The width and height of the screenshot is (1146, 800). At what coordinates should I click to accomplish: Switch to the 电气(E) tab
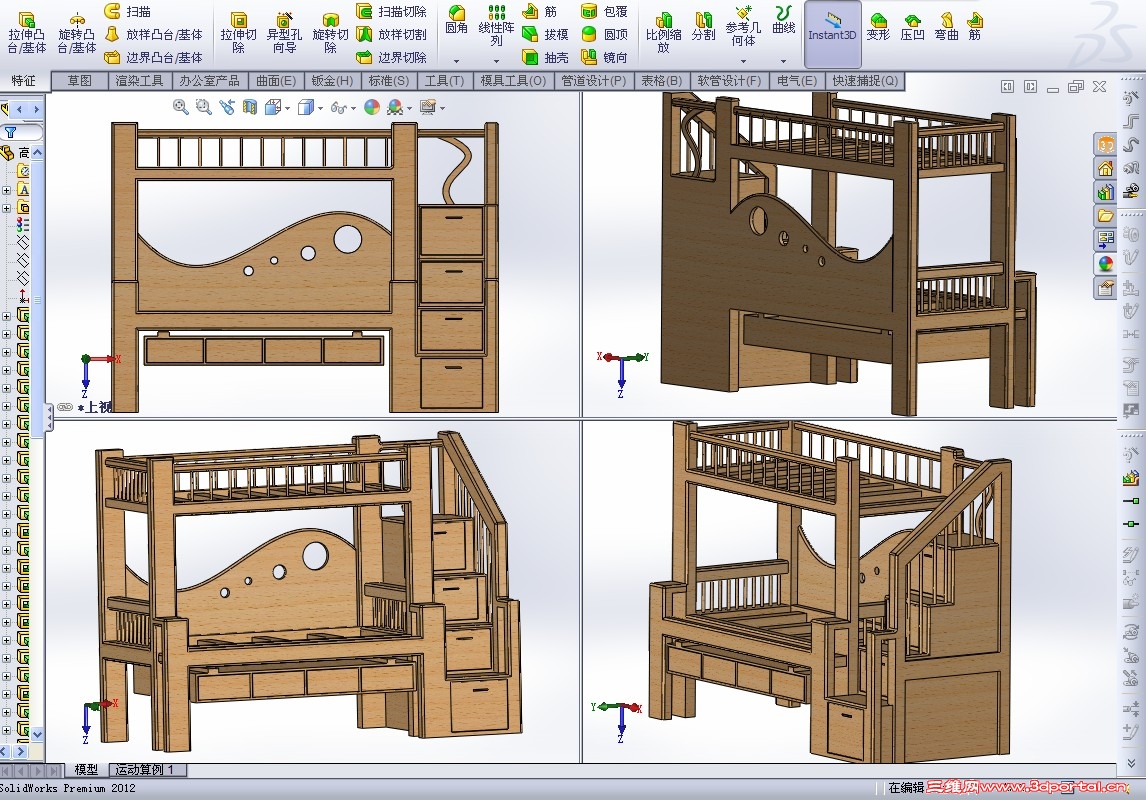[797, 81]
